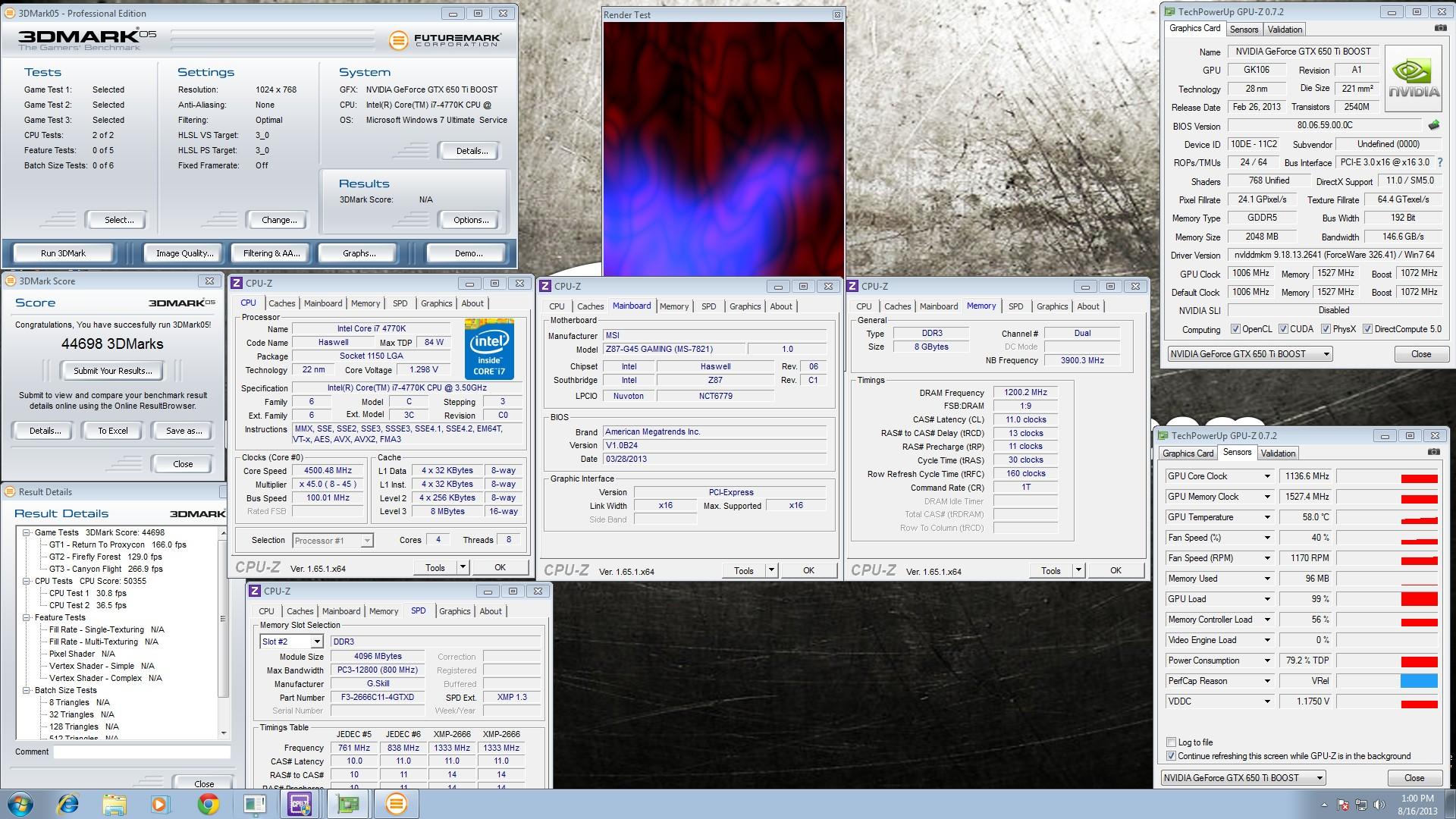This screenshot has height=819, width=1456.
Task: Click the Result Details vertical scrollbar
Action: pos(223,633)
